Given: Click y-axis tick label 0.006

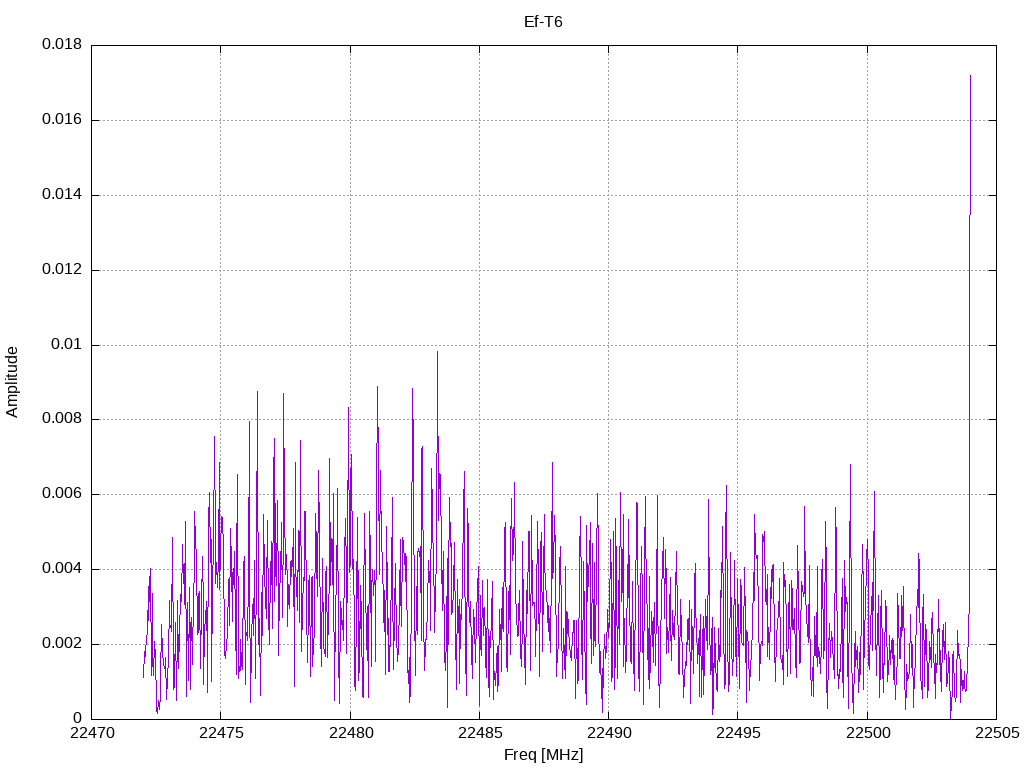Looking at the screenshot, I should click(x=62, y=494).
